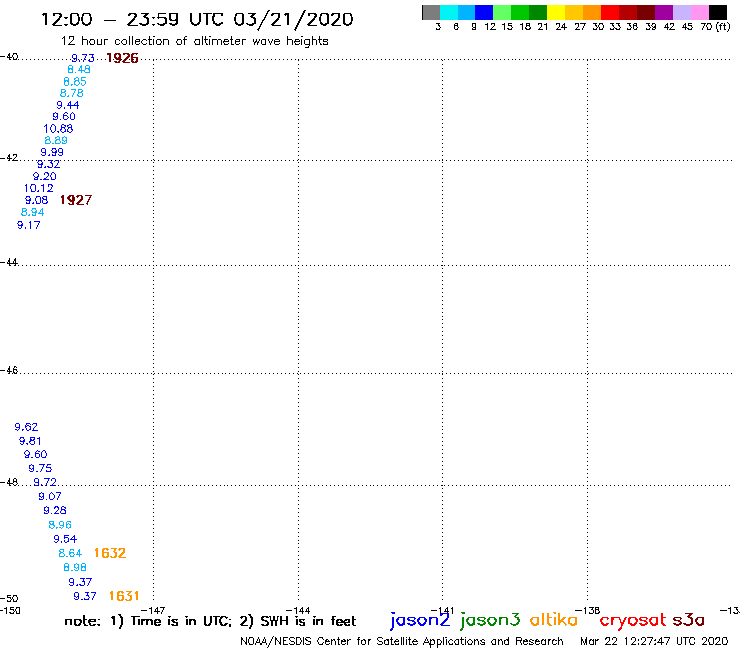Click the "-138" longitude axis label
Image resolution: width=740 pixels, height=650 pixels.
[588, 610]
